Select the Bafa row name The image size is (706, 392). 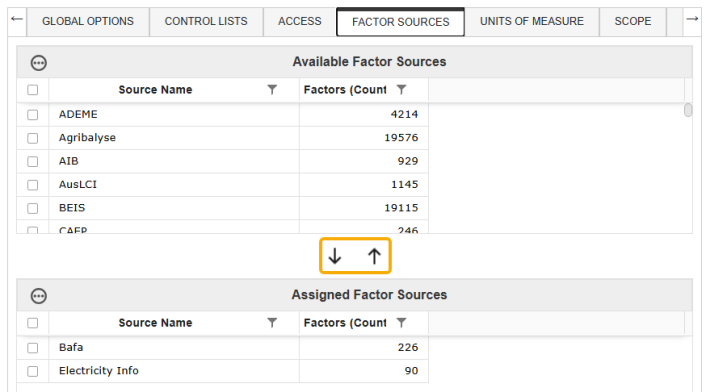[x=71, y=347]
